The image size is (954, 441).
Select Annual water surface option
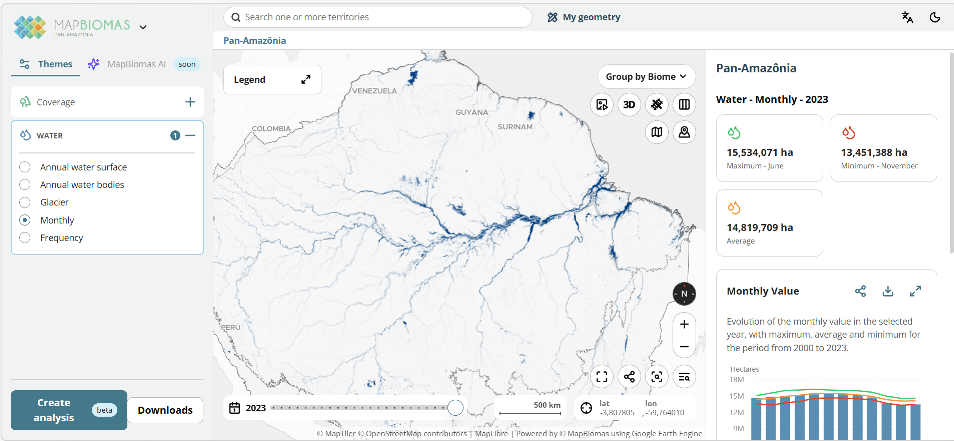coord(25,167)
